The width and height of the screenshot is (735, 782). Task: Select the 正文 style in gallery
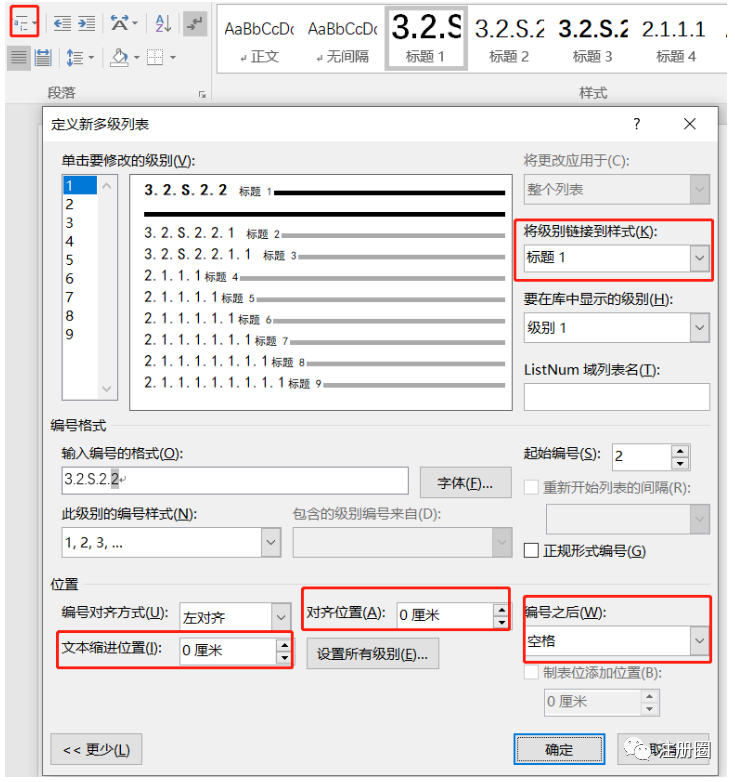259,39
